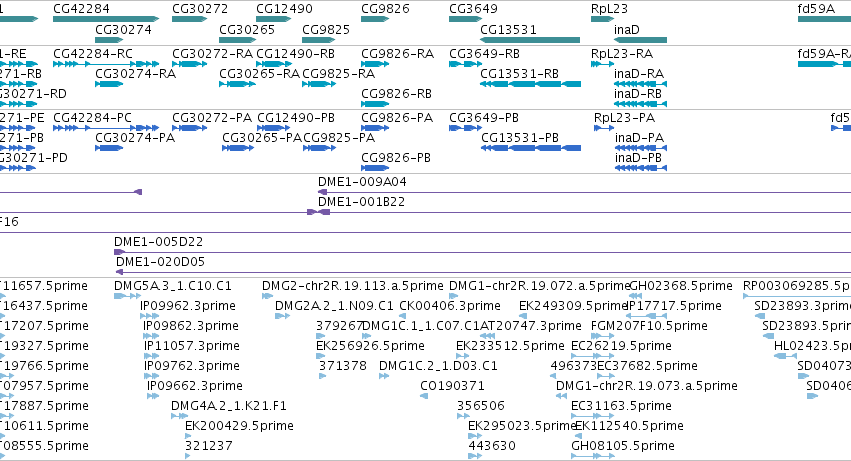Click EST EC31163.5prime label
The height and width of the screenshot is (461, 851).
pyautogui.click(x=621, y=406)
